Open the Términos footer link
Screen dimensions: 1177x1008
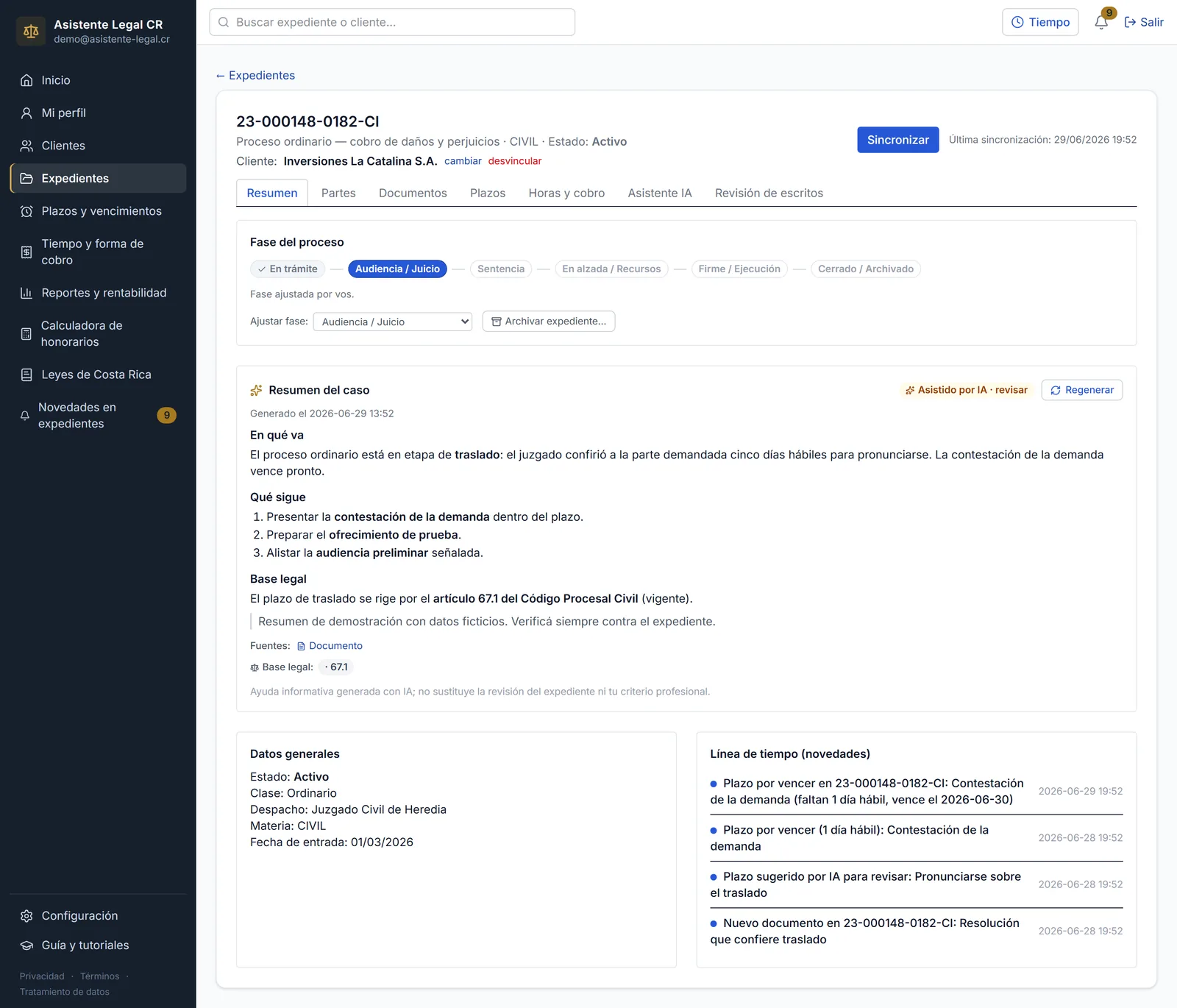99,976
